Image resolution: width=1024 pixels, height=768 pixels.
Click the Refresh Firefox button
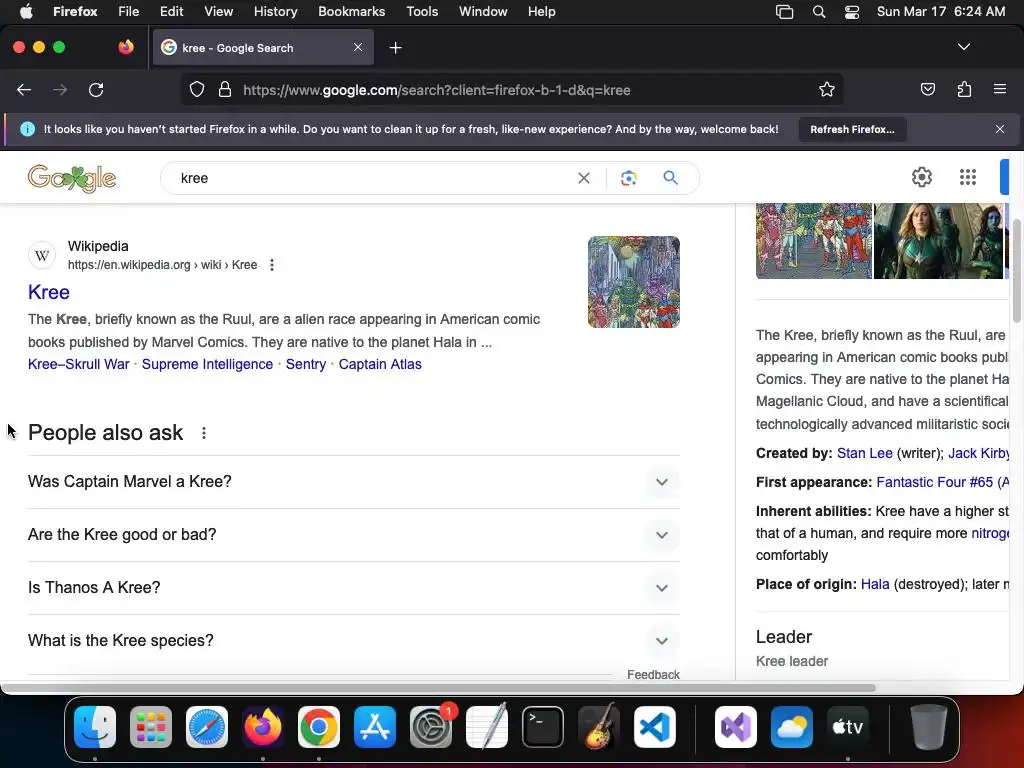[852, 129]
